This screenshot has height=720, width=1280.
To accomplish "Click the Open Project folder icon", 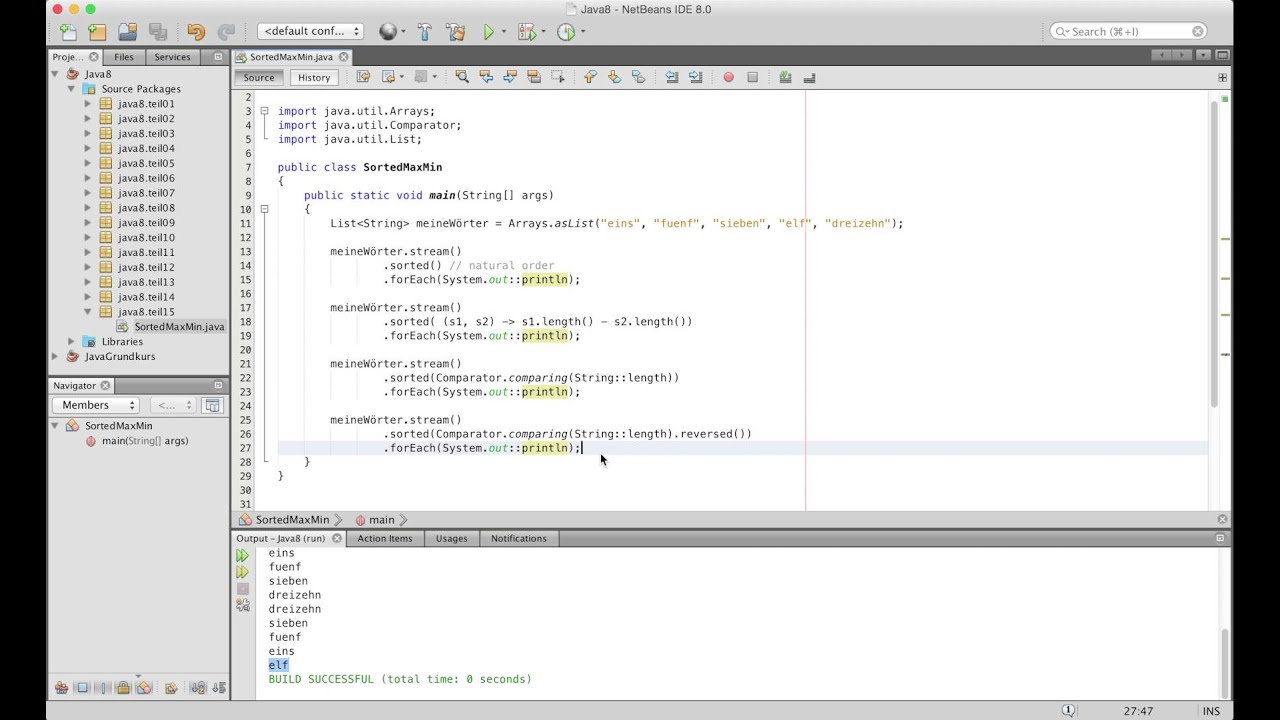I will pyautogui.click(x=127, y=32).
